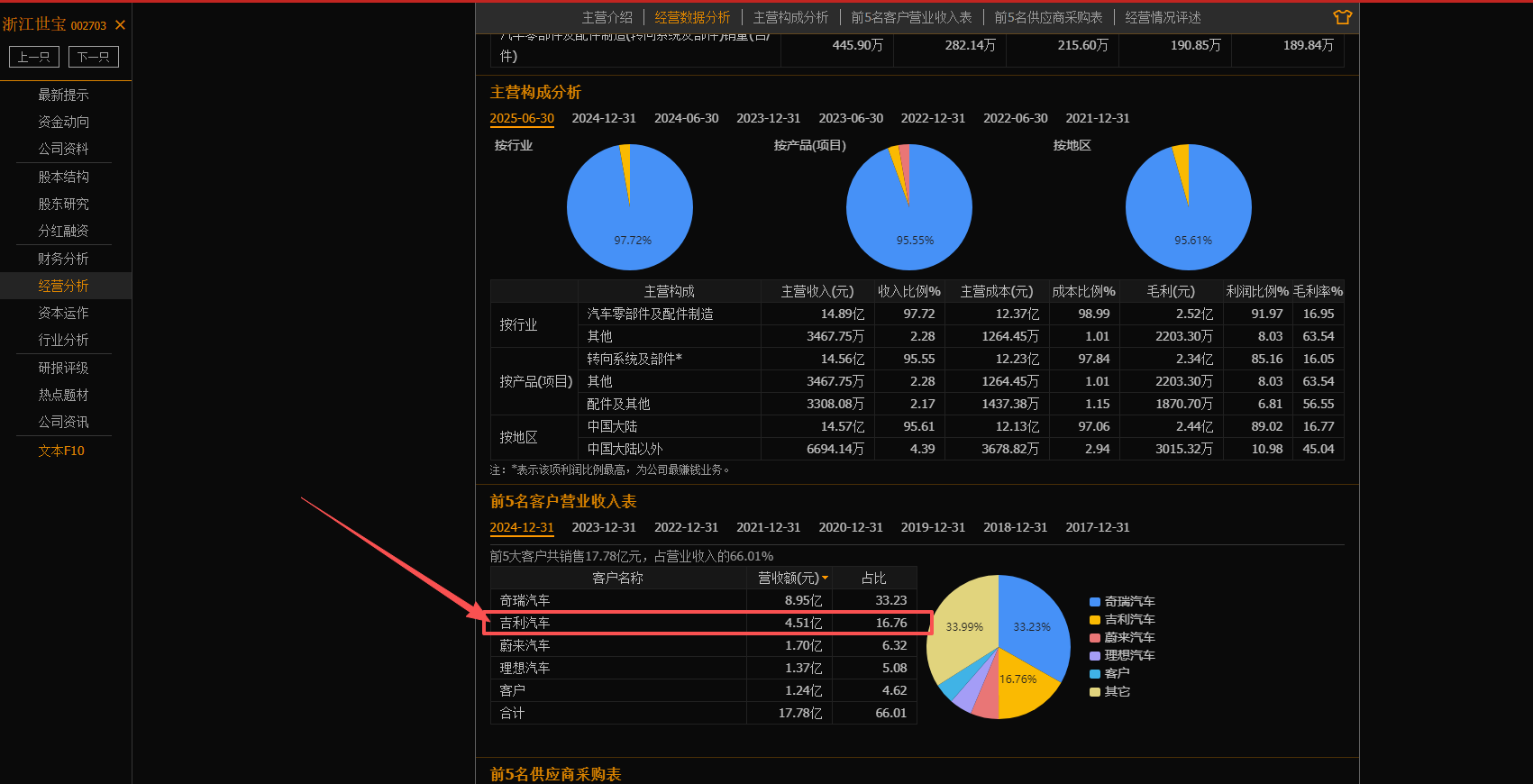Select customer table year 2017-12-31

point(1098,527)
